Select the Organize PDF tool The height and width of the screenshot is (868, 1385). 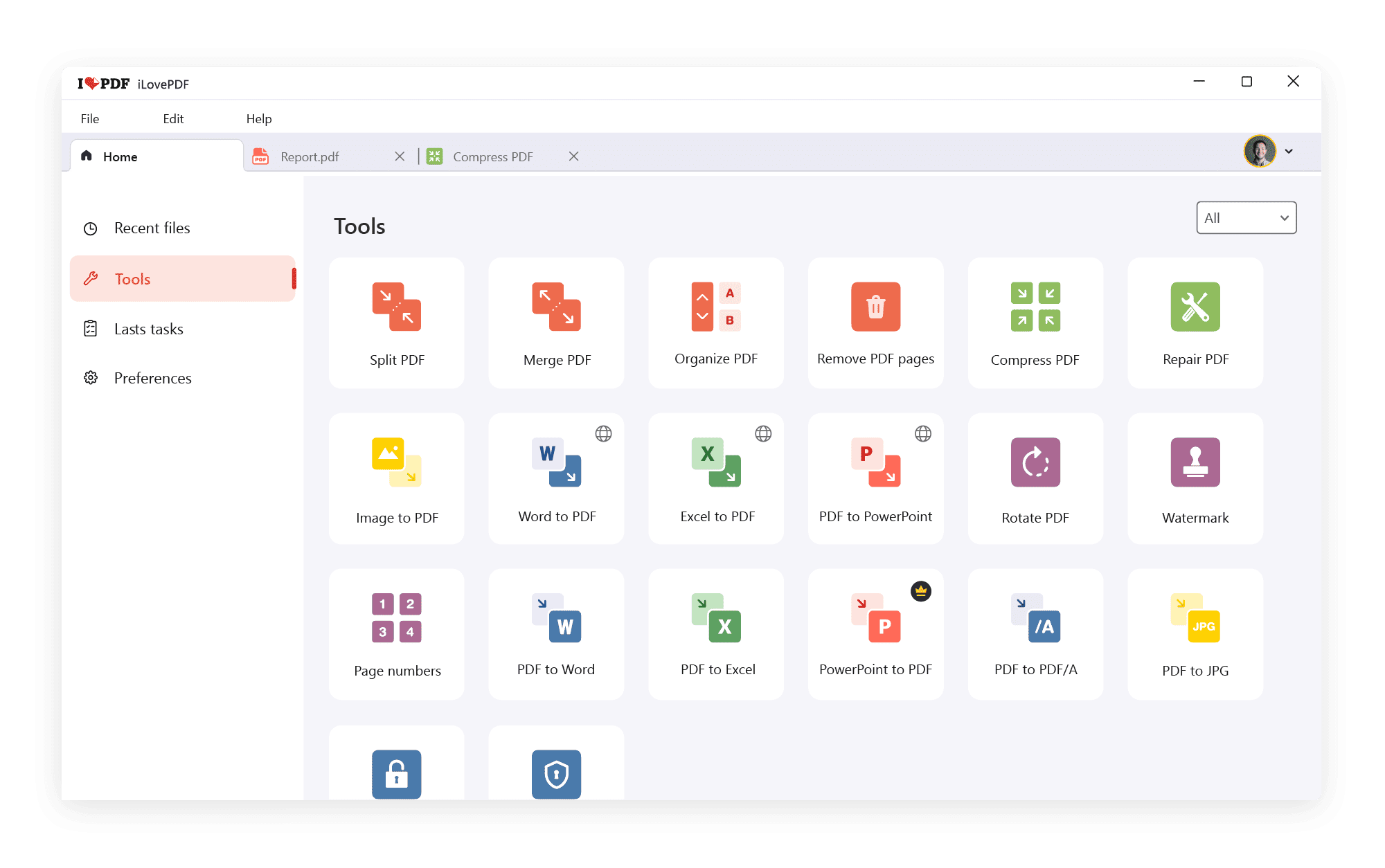coord(716,323)
